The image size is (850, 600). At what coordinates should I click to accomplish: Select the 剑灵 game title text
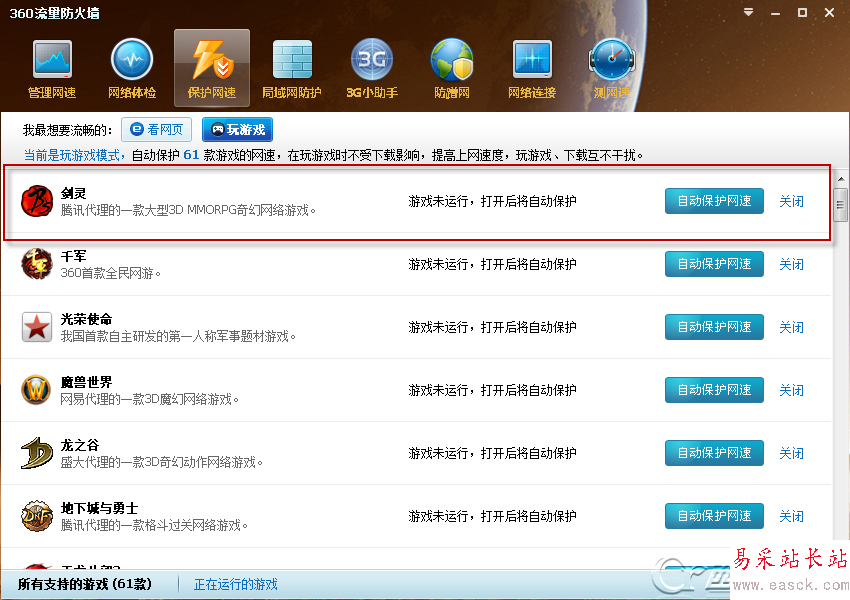point(73,193)
